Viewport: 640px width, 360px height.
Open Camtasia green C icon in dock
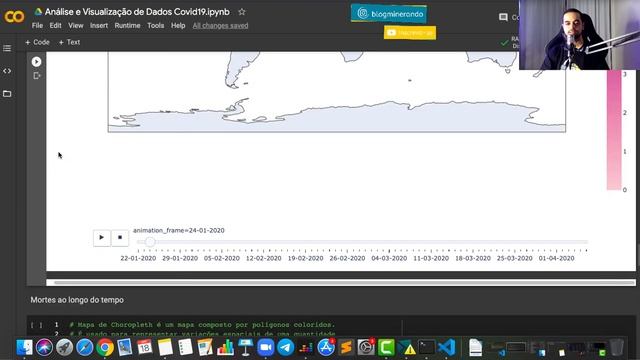[386, 347]
